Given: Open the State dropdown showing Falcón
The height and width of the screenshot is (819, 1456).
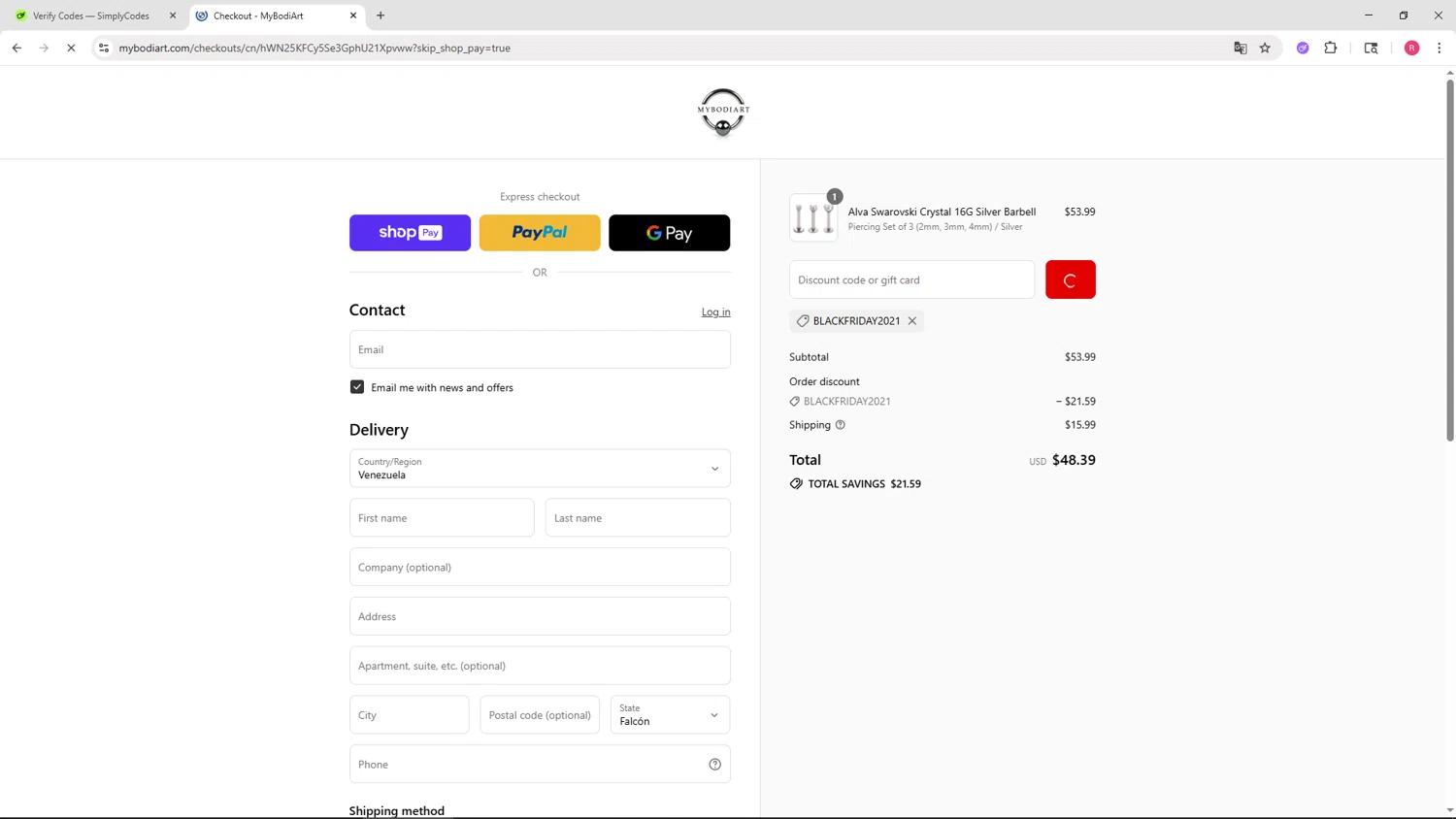Looking at the screenshot, I should pyautogui.click(x=670, y=715).
